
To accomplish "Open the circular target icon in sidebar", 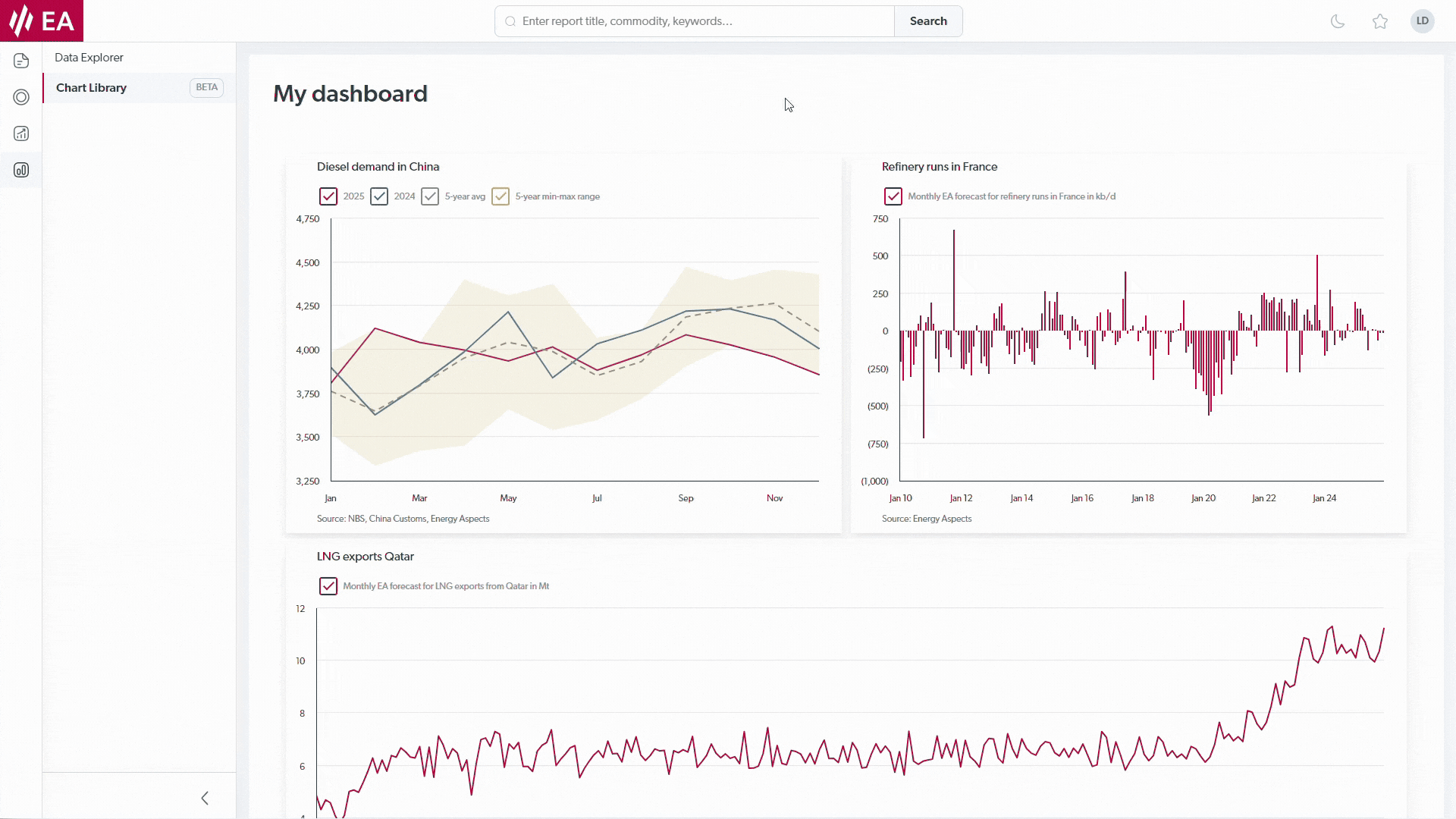I will [x=21, y=97].
